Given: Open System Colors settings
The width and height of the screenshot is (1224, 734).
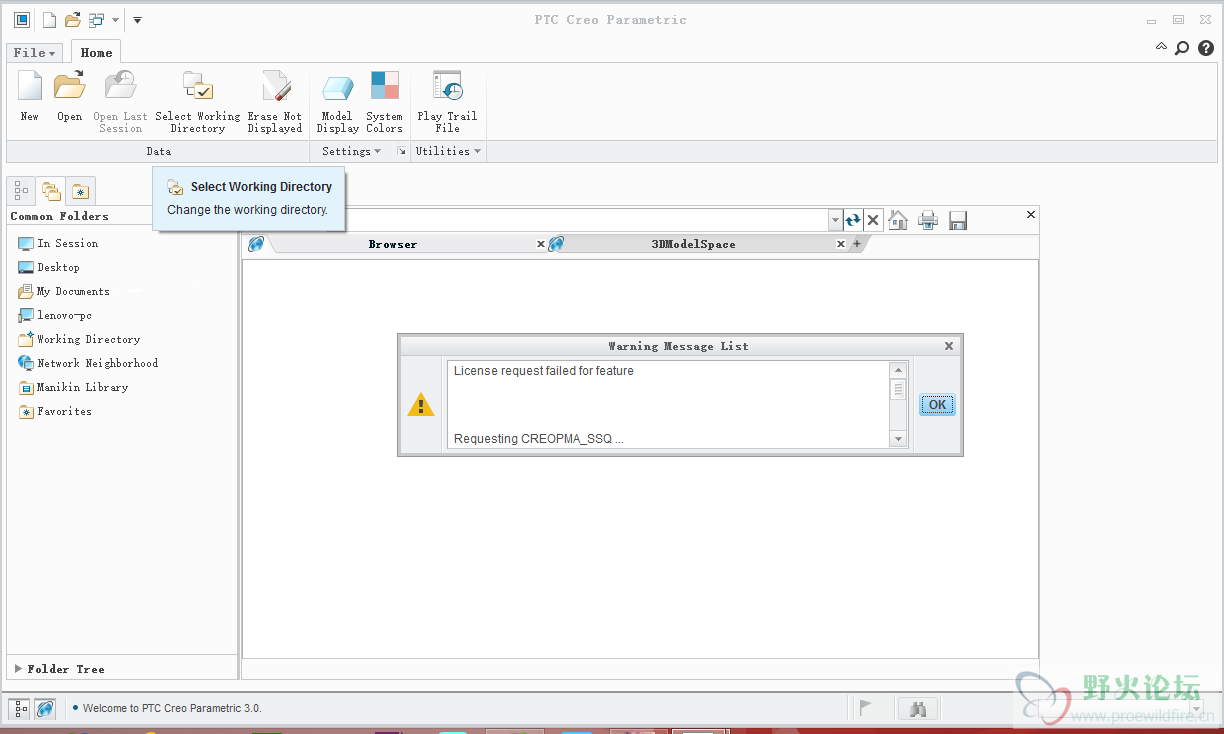Looking at the screenshot, I should click(x=384, y=101).
